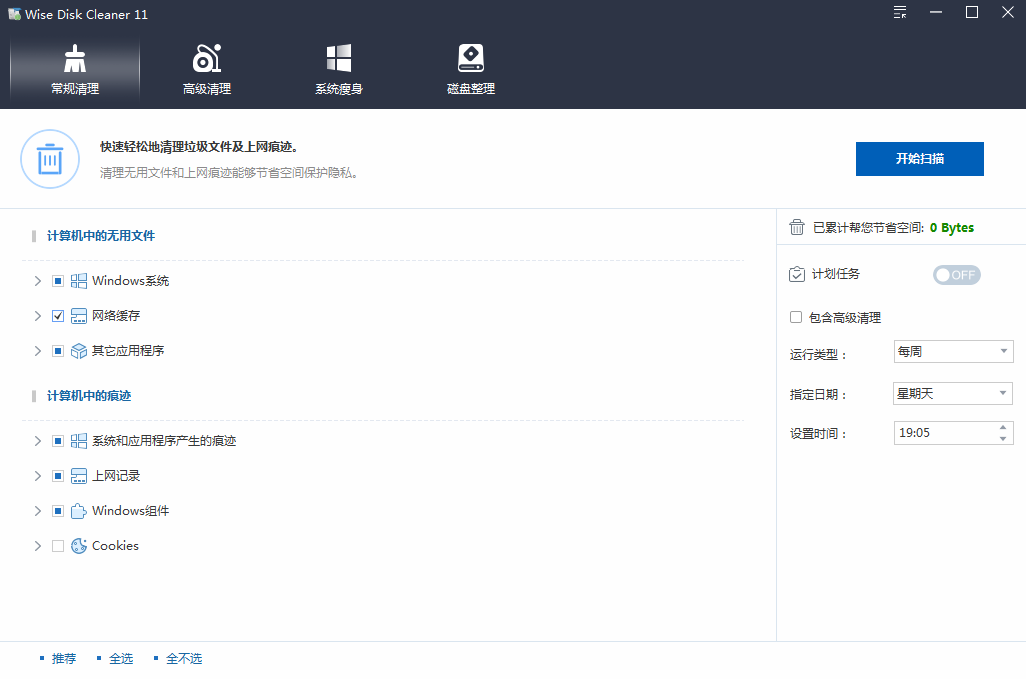Open the 高级清理 (Advanced Cleaner) icon

[207, 59]
